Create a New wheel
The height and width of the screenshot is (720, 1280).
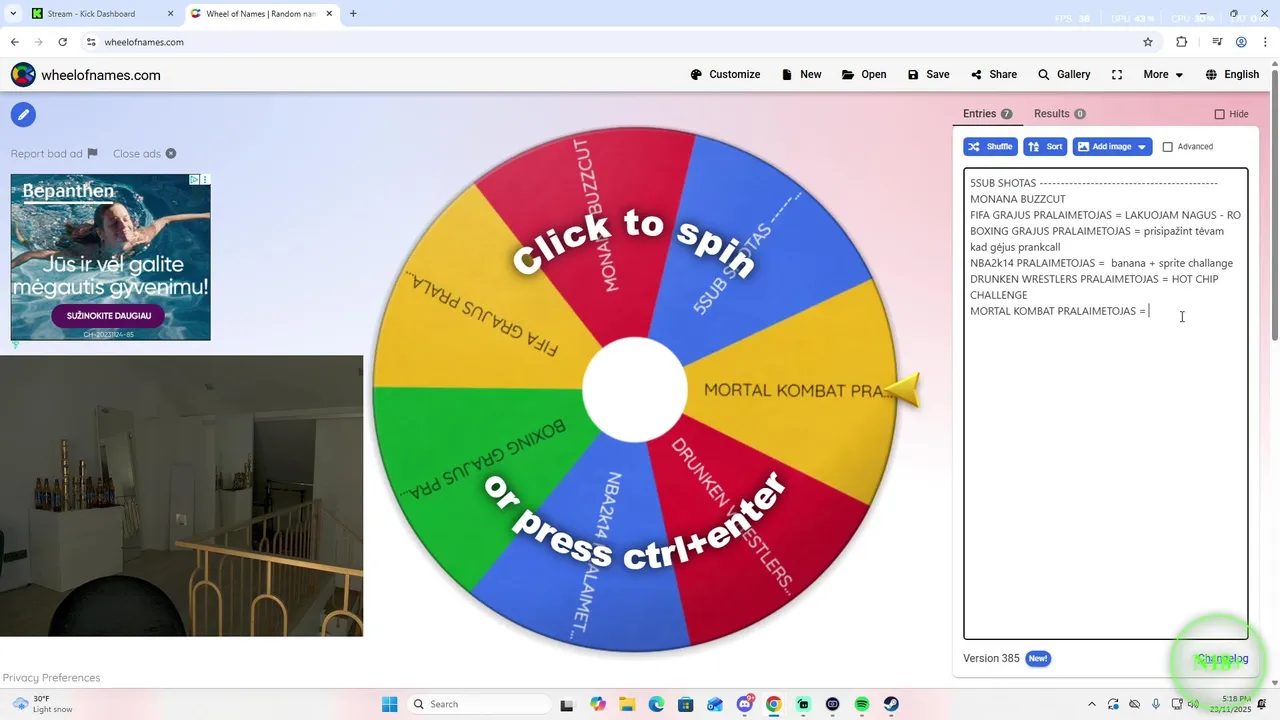click(802, 75)
